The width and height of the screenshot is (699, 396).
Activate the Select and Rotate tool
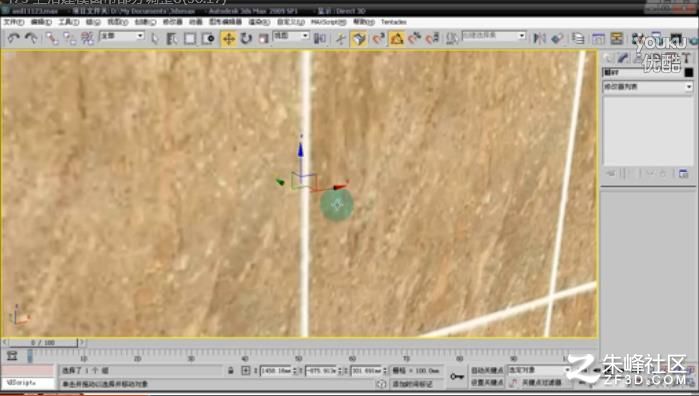(246, 39)
